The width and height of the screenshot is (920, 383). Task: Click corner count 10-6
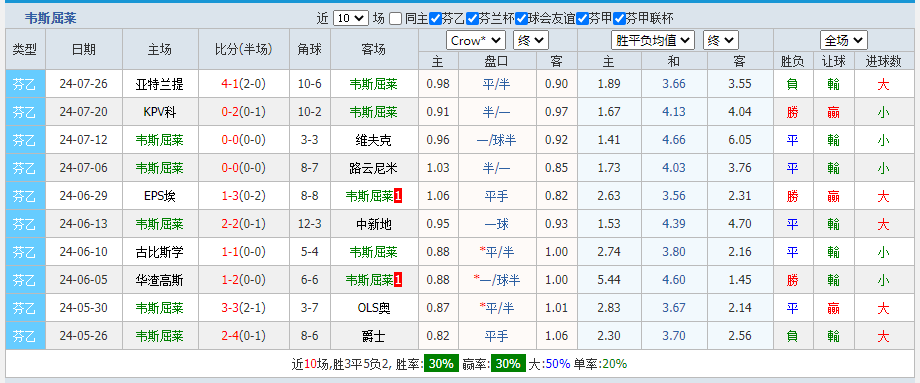click(310, 84)
